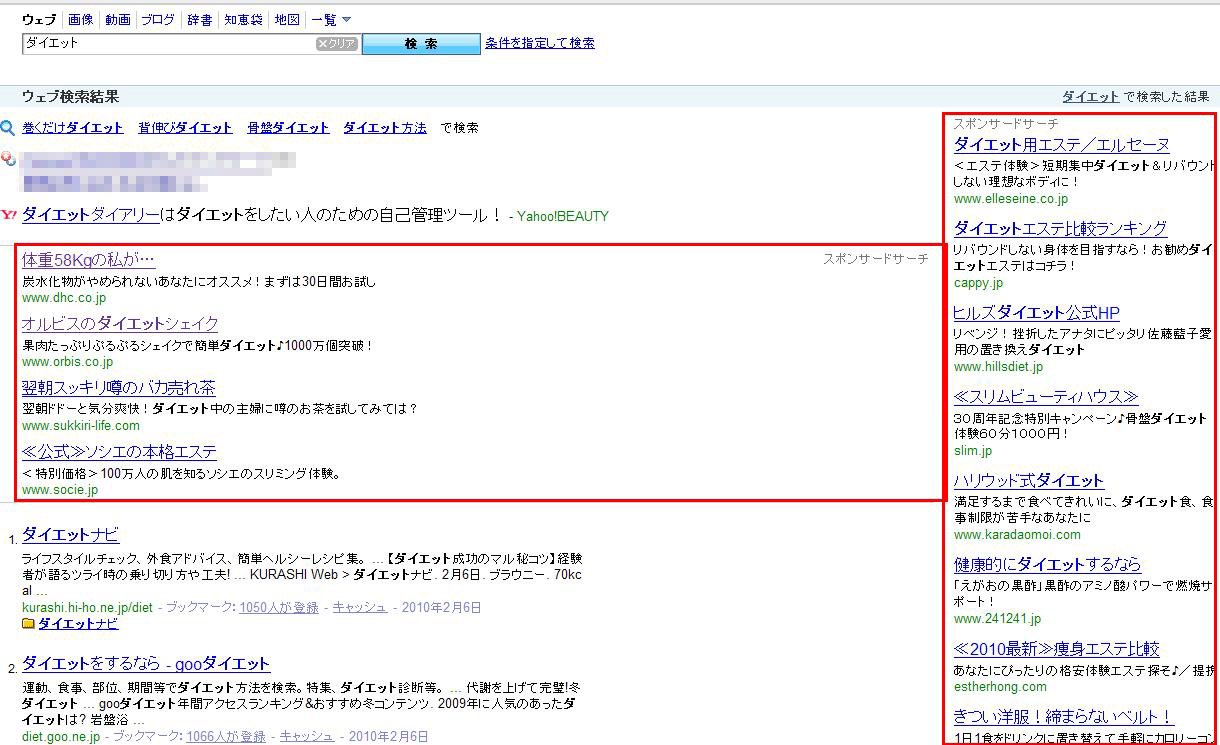
Task: Switch to the 知恵袋 search tab
Action: [x=243, y=19]
